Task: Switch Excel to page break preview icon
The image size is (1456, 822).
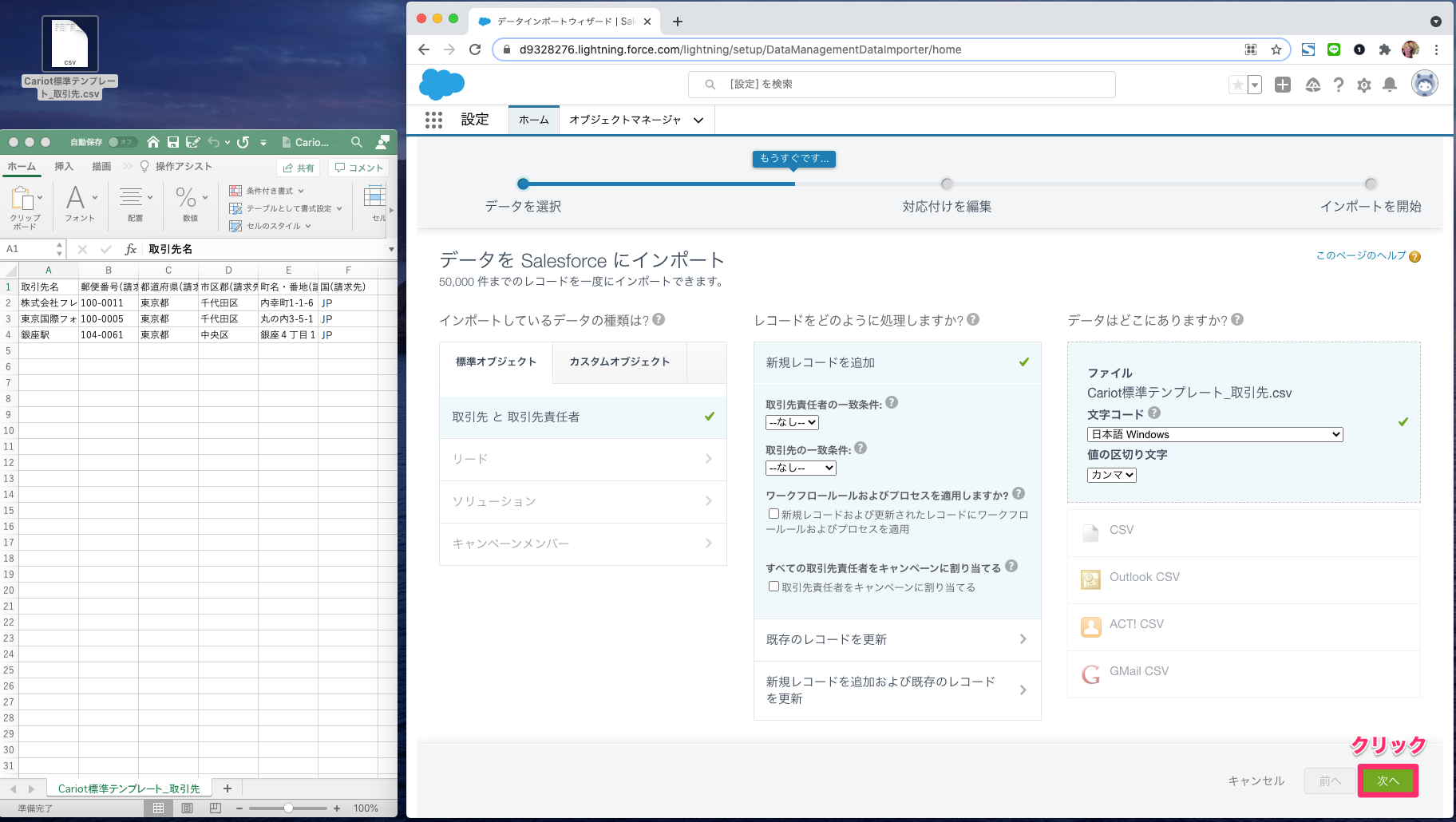Action: tap(215, 808)
